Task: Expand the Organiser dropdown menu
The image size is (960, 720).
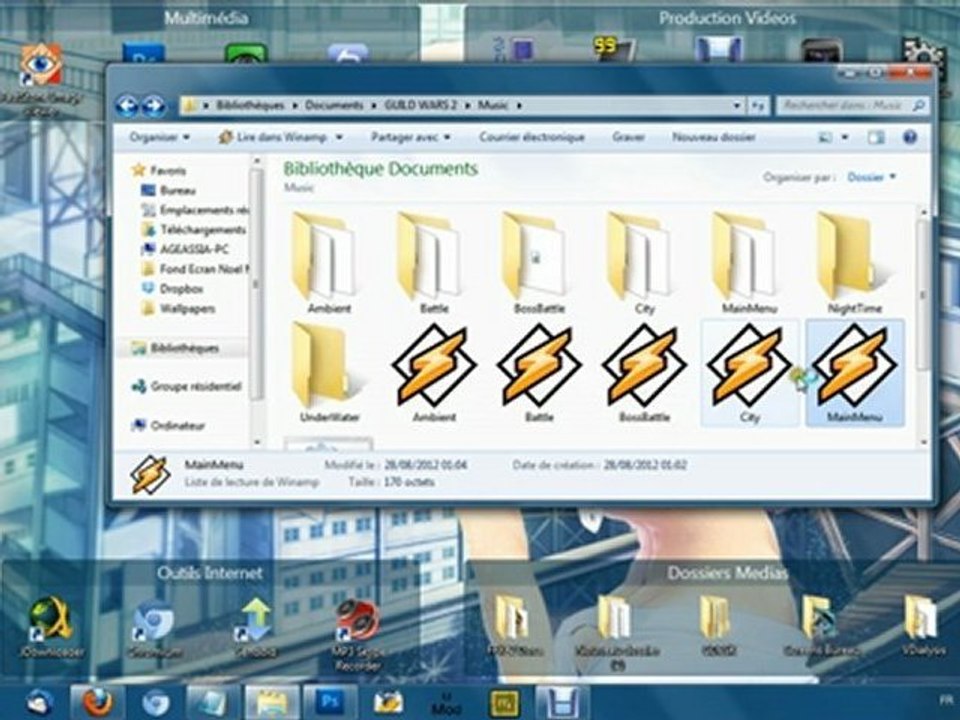Action: [x=159, y=137]
